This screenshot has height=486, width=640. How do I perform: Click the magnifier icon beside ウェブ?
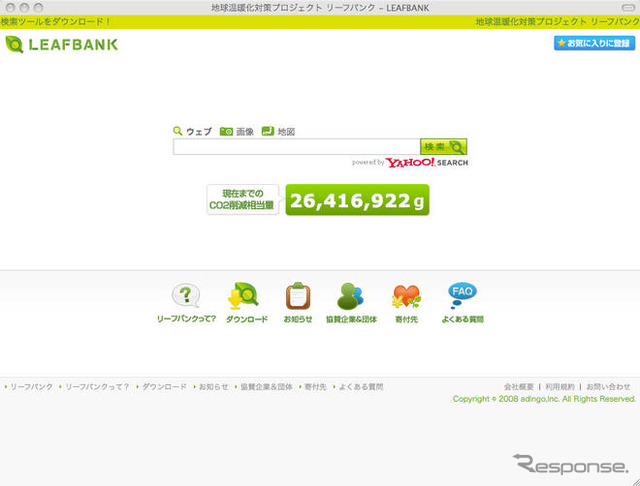click(178, 131)
